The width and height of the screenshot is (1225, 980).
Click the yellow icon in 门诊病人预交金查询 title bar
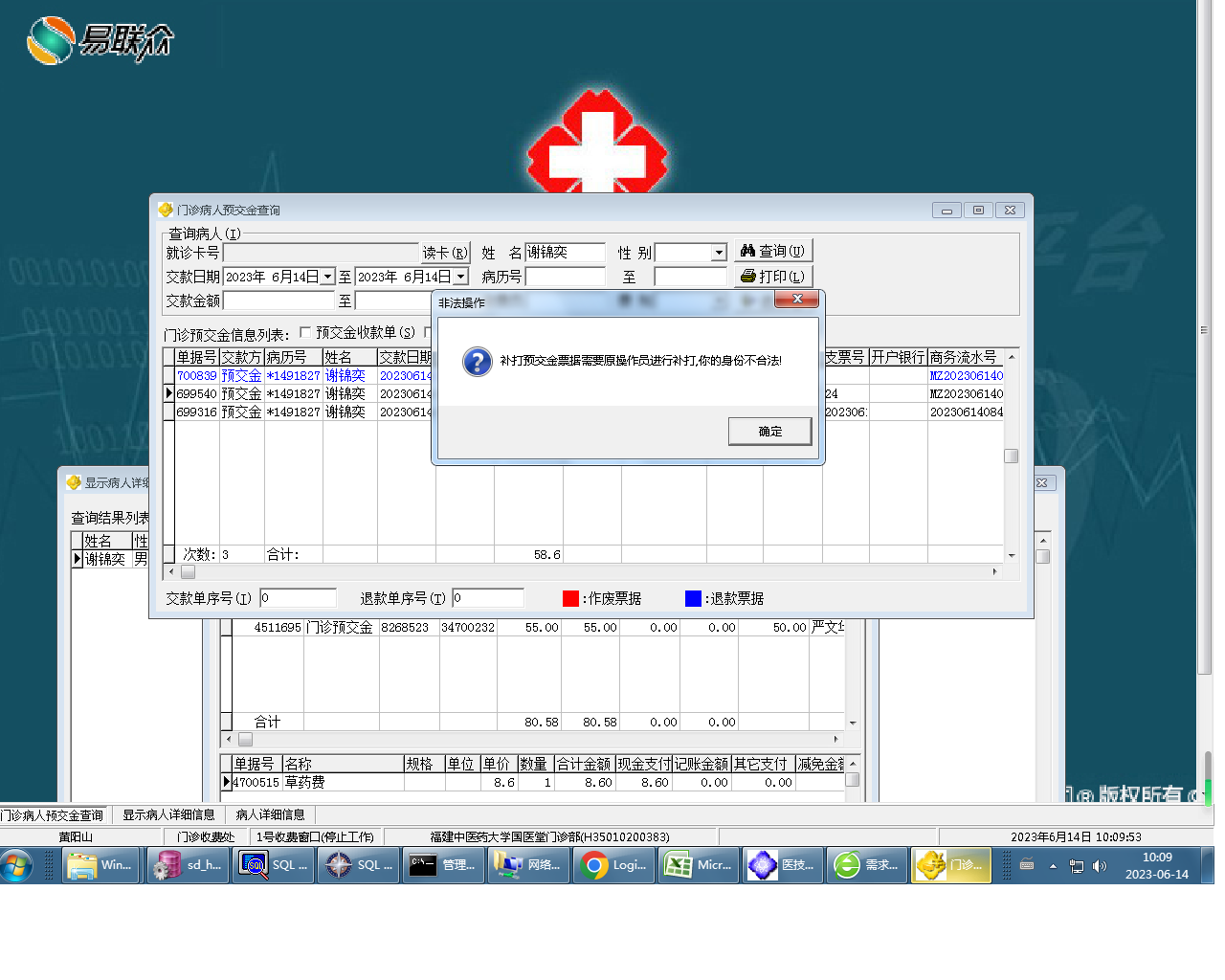[x=166, y=210]
